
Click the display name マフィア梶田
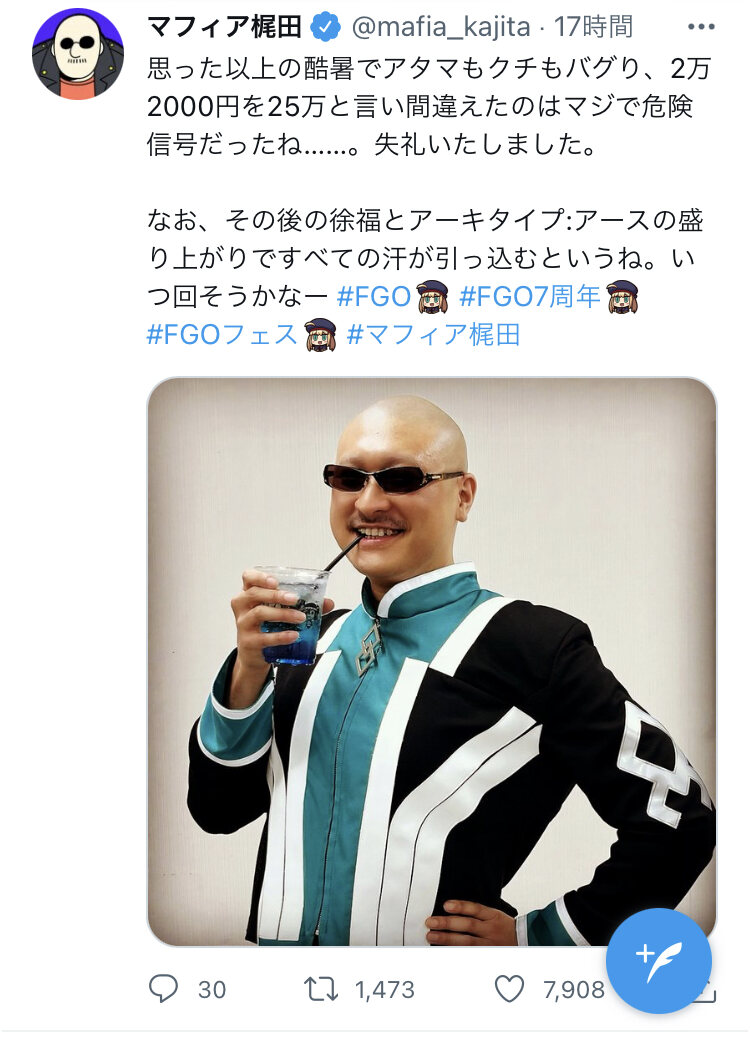224,27
